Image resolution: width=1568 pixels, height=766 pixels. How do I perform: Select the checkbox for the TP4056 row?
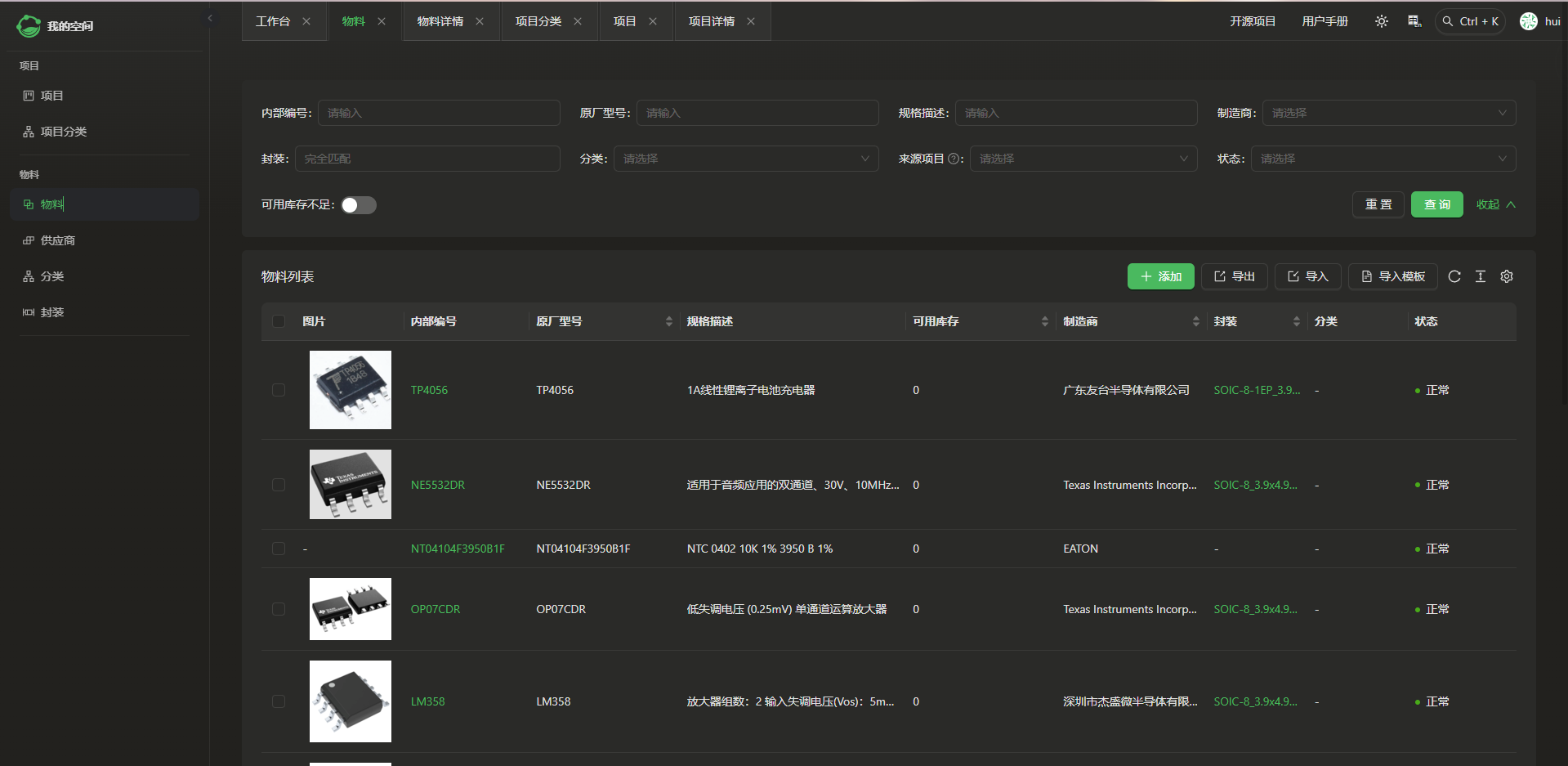click(x=279, y=390)
